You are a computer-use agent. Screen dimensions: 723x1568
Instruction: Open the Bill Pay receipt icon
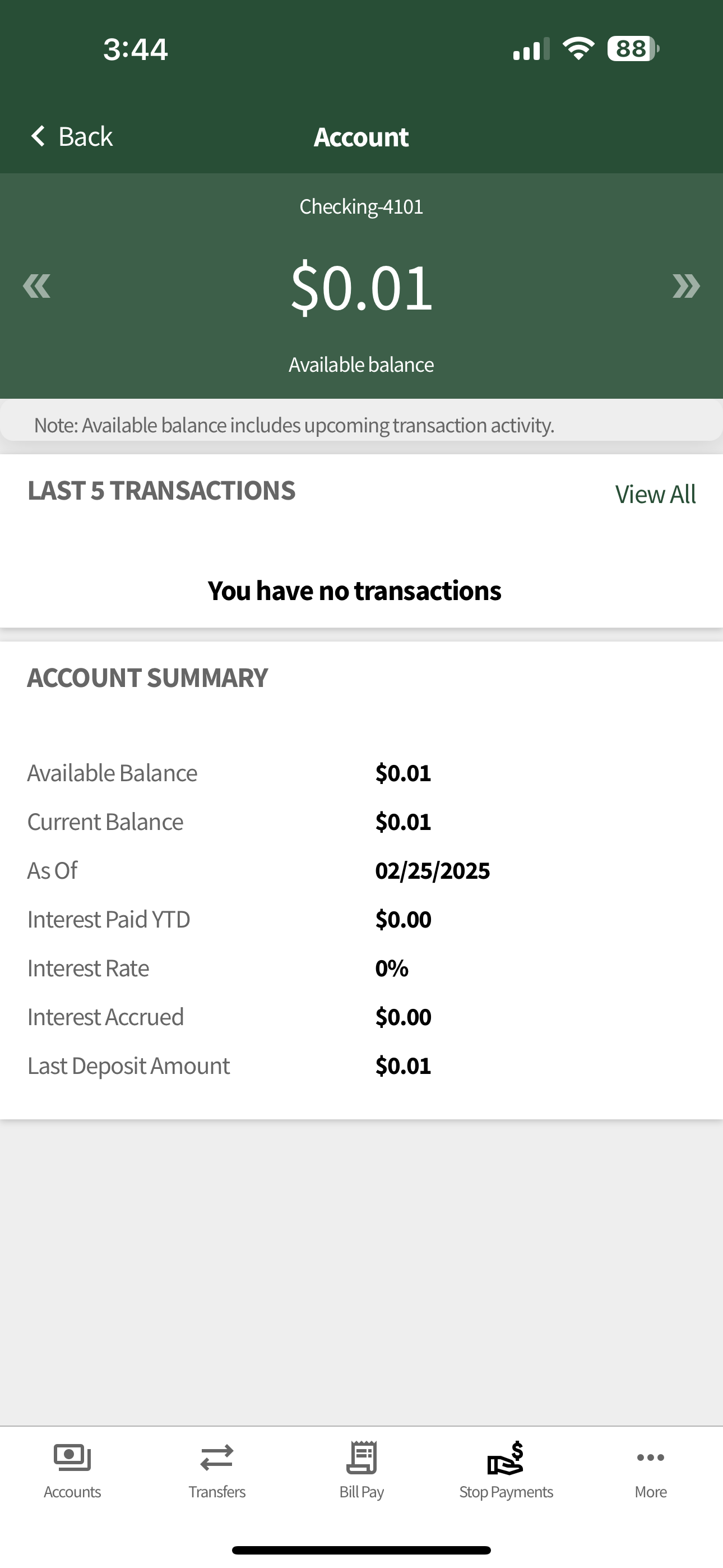pyautogui.click(x=361, y=1457)
